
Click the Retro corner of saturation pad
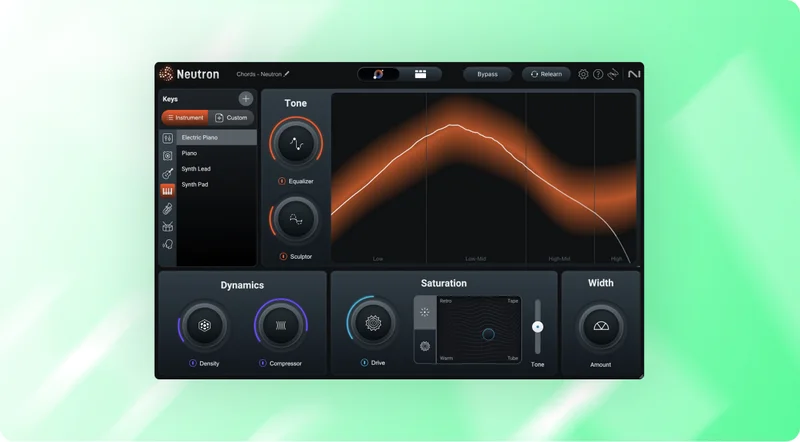(445, 301)
